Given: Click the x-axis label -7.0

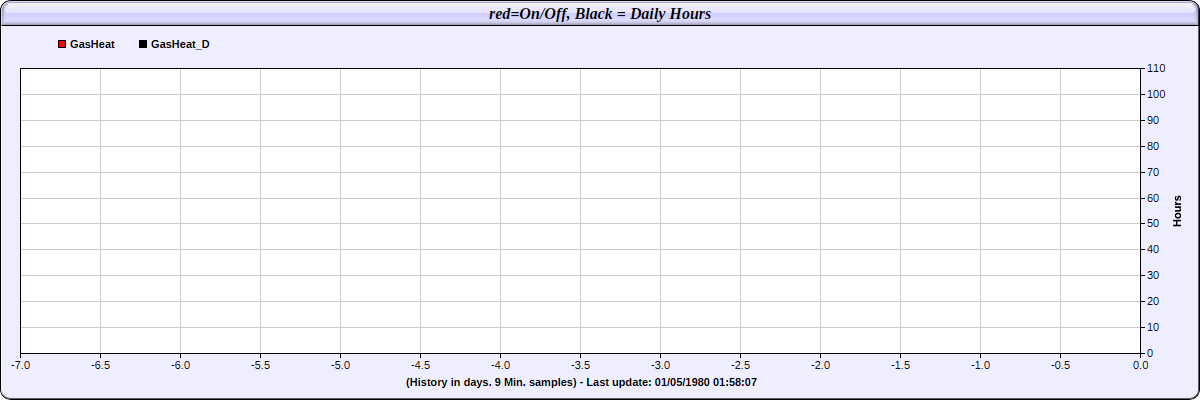Looking at the screenshot, I should click(20, 365).
